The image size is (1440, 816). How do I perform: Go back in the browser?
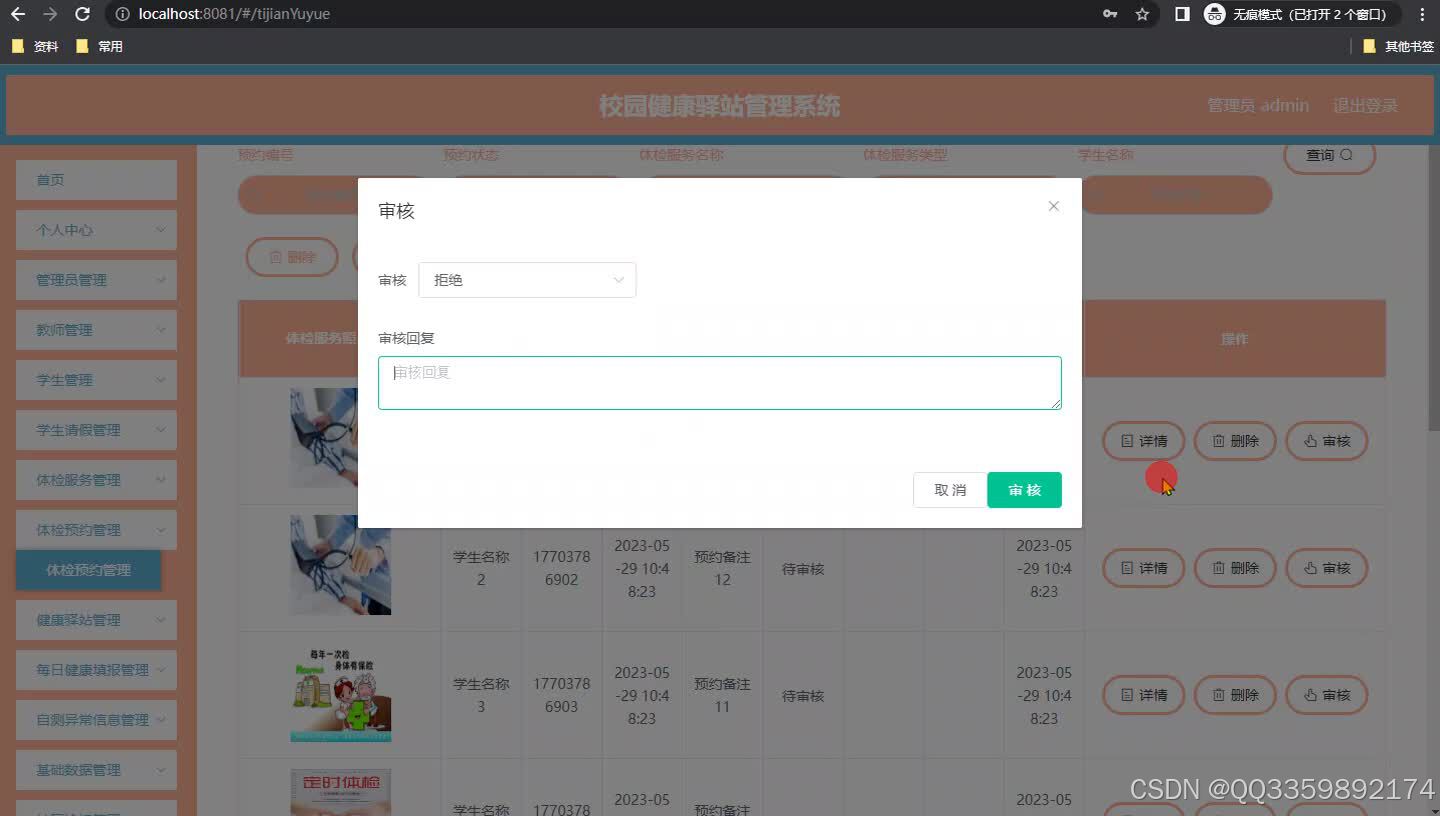click(x=17, y=14)
